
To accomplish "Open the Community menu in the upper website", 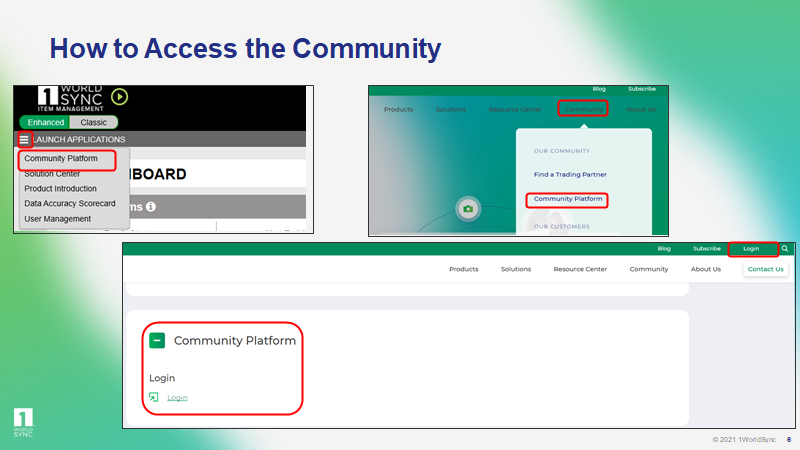I will coord(583,109).
